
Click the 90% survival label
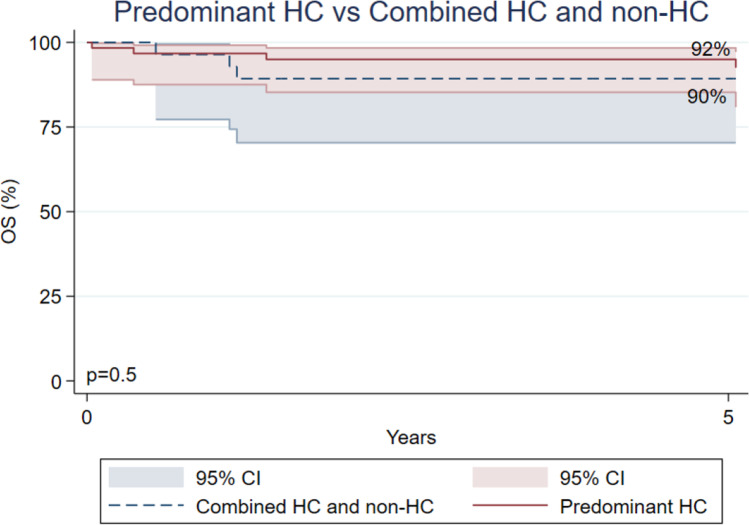[x=707, y=97]
